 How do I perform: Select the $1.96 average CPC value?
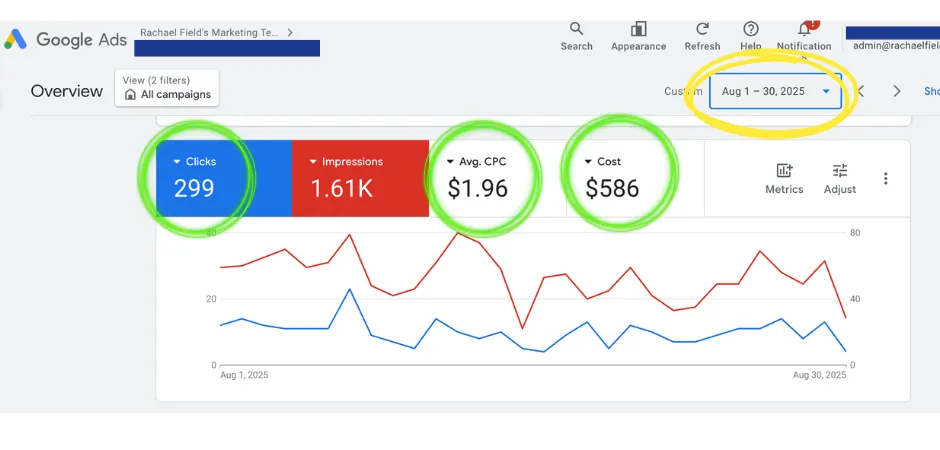[477, 189]
